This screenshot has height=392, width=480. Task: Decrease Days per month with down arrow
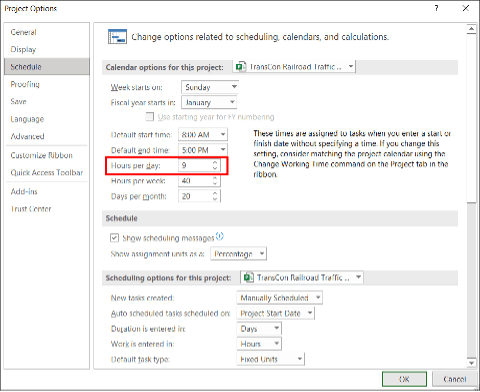tap(215, 199)
